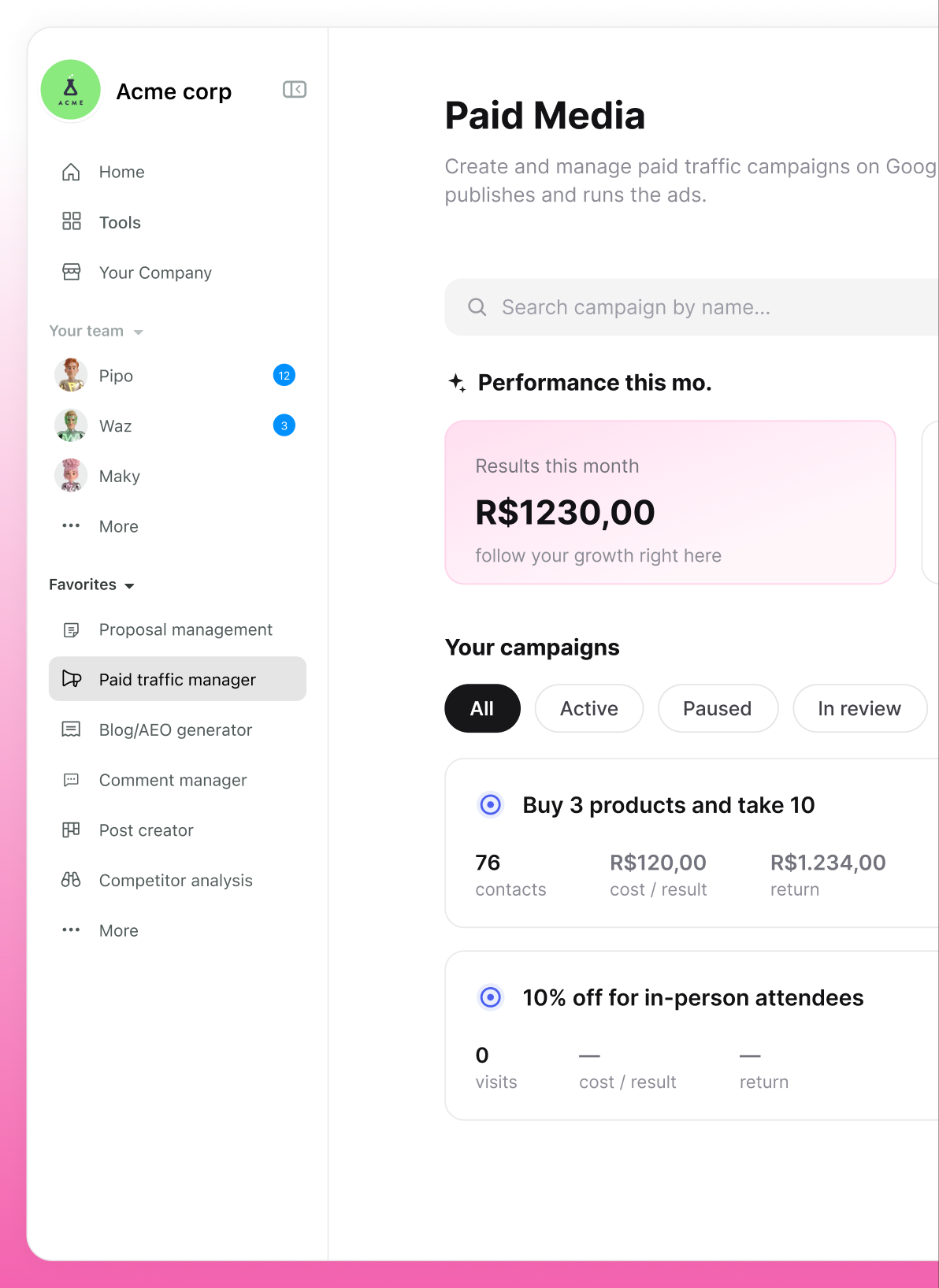
Task: Focus the Search campaign by name field
Action: (x=692, y=307)
